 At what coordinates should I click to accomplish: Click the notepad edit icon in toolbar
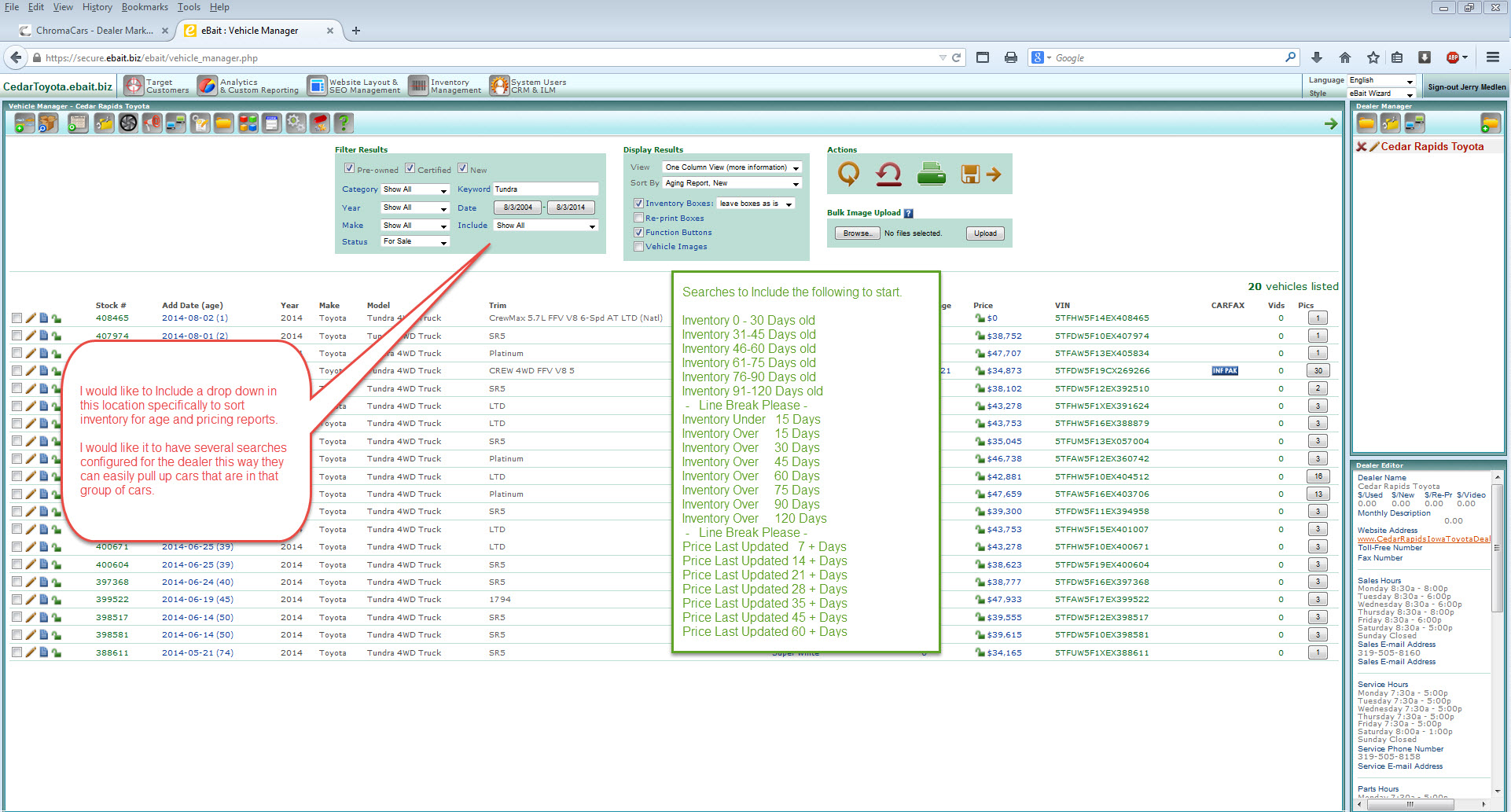click(200, 123)
